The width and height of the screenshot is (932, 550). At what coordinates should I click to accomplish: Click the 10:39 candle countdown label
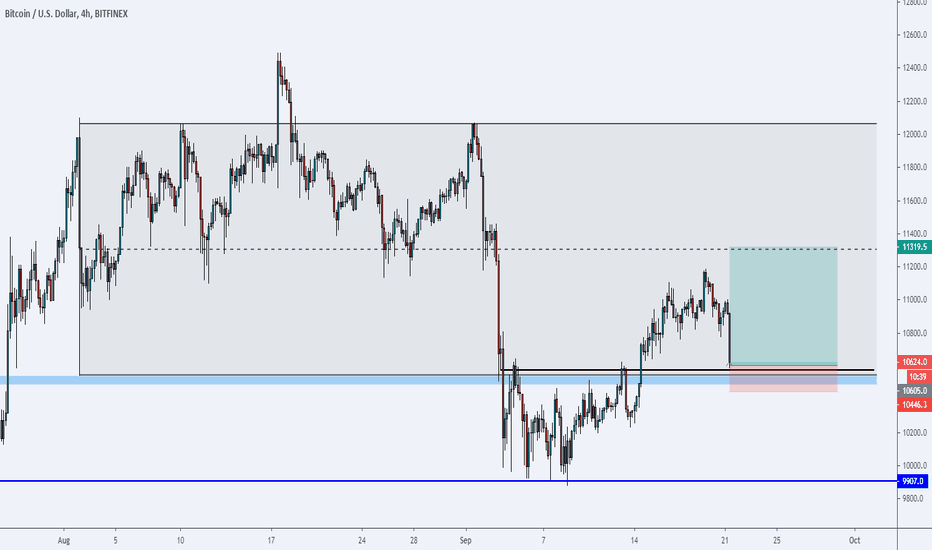[919, 376]
